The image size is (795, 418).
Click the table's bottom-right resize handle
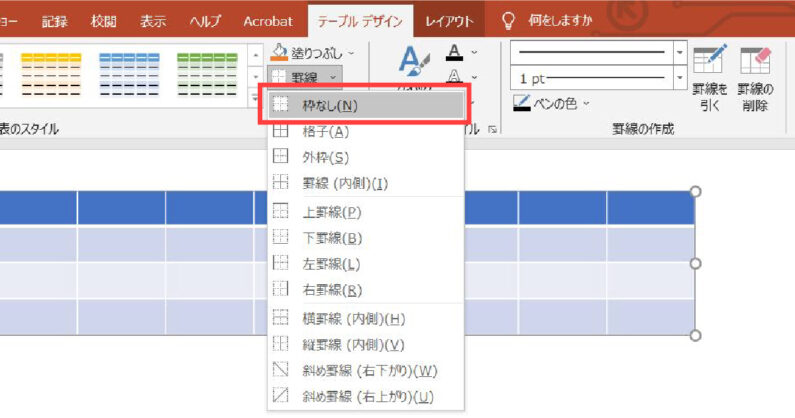click(x=696, y=335)
